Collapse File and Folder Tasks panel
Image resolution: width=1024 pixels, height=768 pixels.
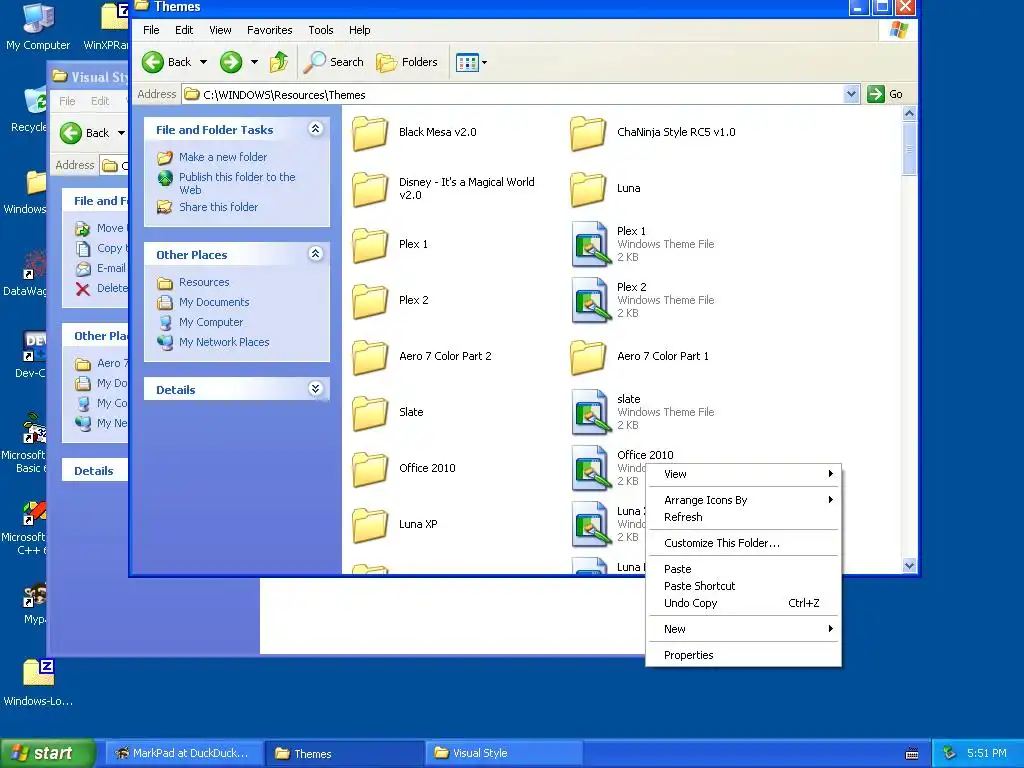click(315, 129)
